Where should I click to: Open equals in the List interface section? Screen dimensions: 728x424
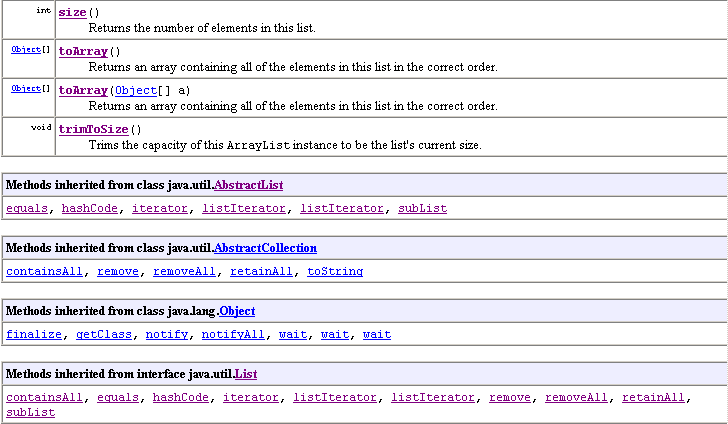click(118, 397)
